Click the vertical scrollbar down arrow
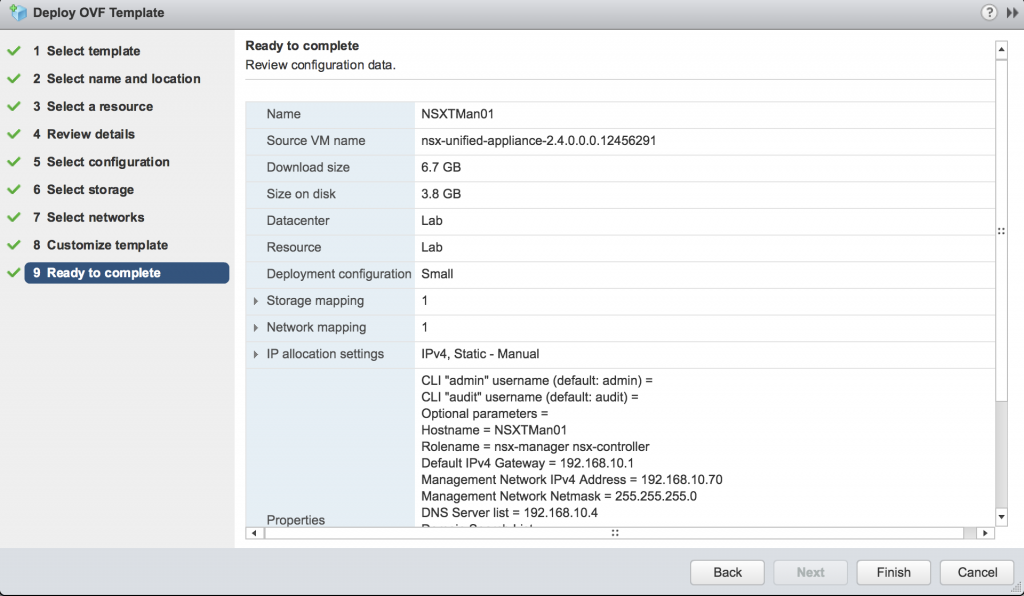The height and width of the screenshot is (596, 1024). [x=1001, y=517]
